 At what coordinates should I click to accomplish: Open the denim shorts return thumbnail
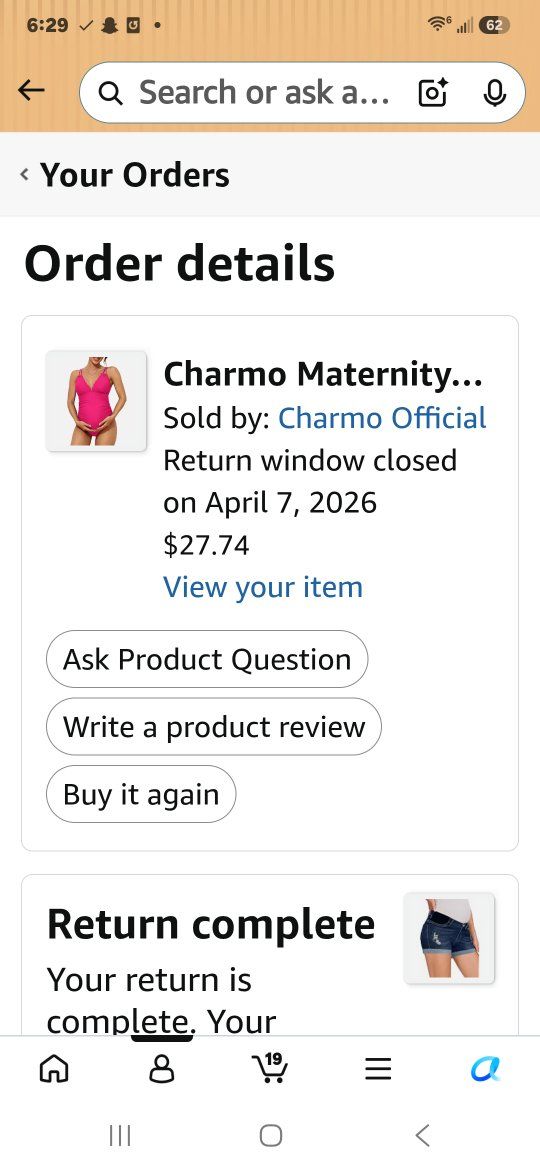pyautogui.click(x=449, y=938)
